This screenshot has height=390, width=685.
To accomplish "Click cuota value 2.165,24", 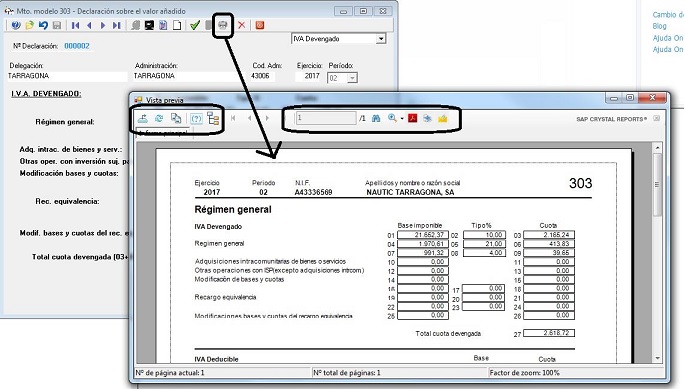I will click(x=549, y=235).
